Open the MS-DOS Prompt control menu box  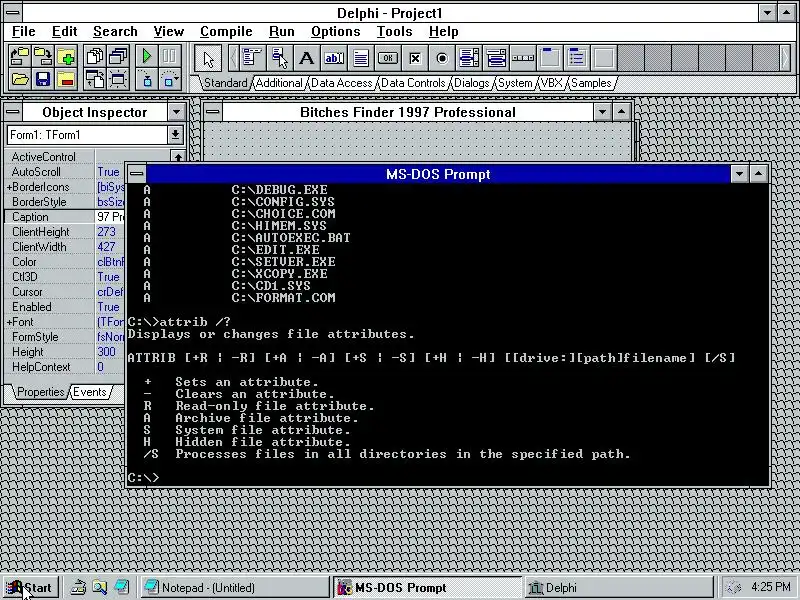coord(136,174)
